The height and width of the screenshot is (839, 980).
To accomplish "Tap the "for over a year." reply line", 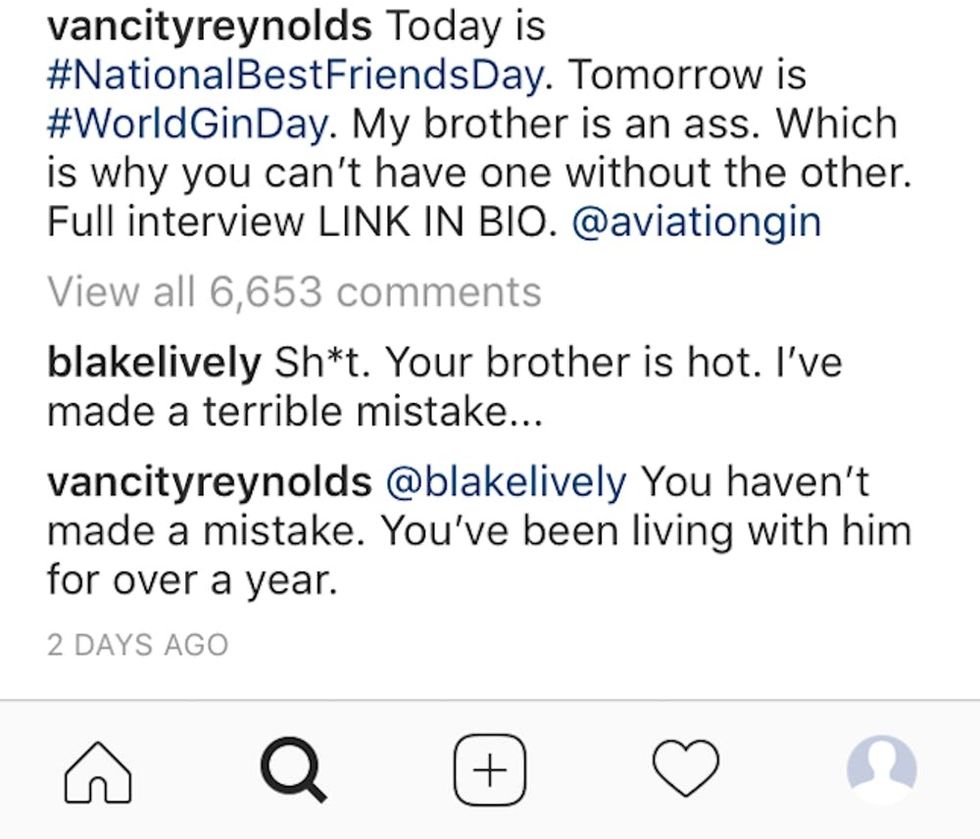I will [x=192, y=579].
